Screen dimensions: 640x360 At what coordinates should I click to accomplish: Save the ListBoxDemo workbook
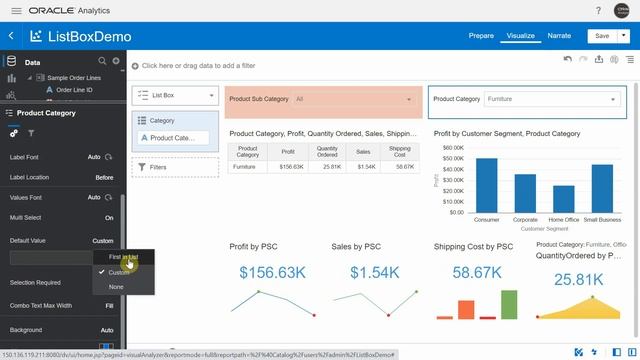(602, 36)
